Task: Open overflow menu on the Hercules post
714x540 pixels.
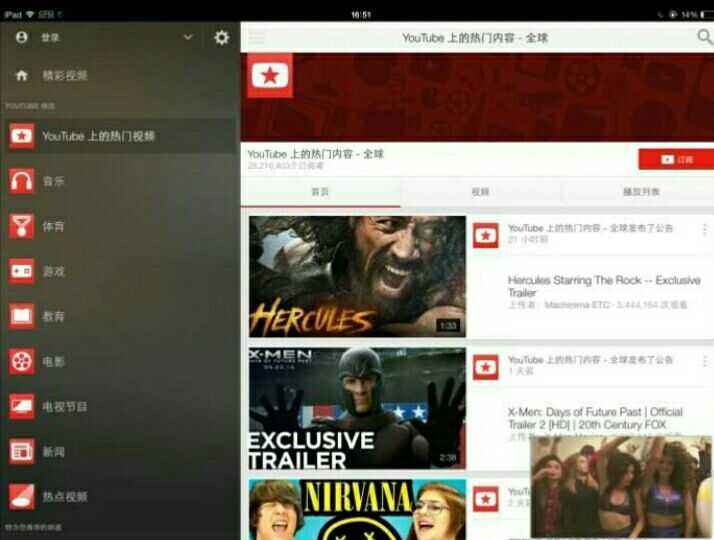Action: (x=704, y=230)
